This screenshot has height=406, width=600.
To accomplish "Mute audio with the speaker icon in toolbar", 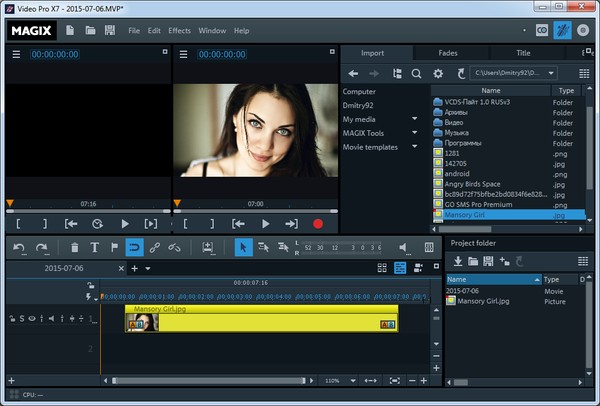I will pos(403,248).
